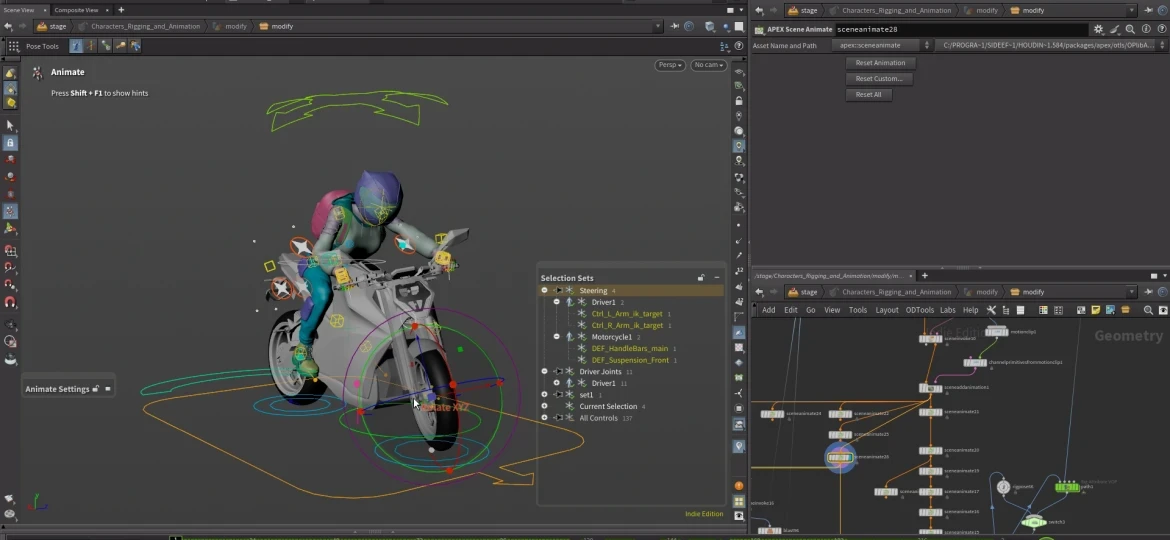
Task: Select the highlighted sceneanimate28 node in network
Action: click(839, 457)
